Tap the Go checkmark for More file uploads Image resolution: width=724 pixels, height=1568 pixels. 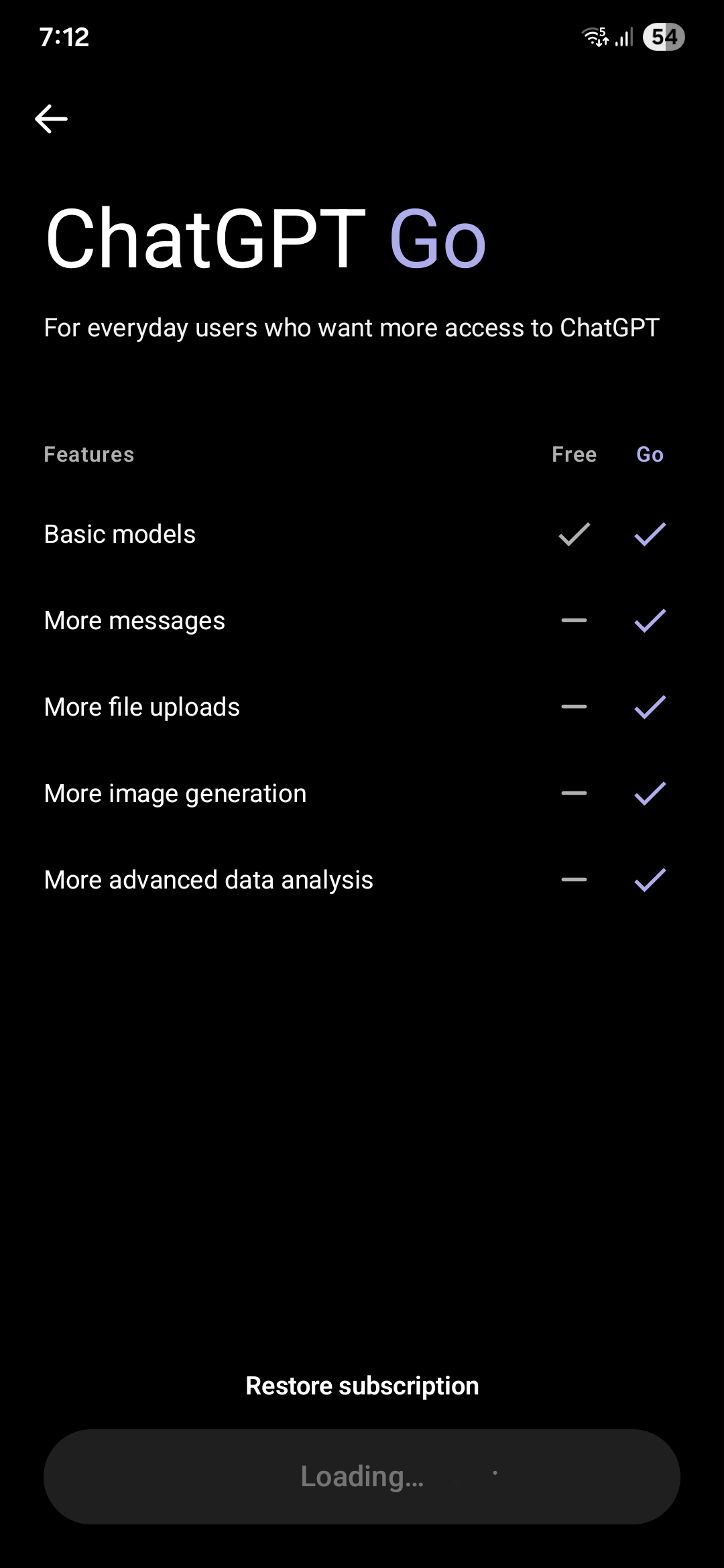tap(650, 707)
